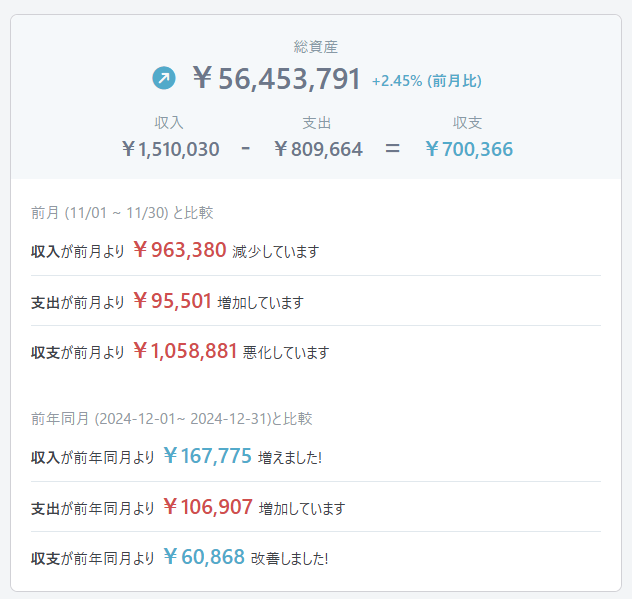Image resolution: width=632 pixels, height=599 pixels.
Task: Click the expense increase amount ¥95,501
Action: 172,301
